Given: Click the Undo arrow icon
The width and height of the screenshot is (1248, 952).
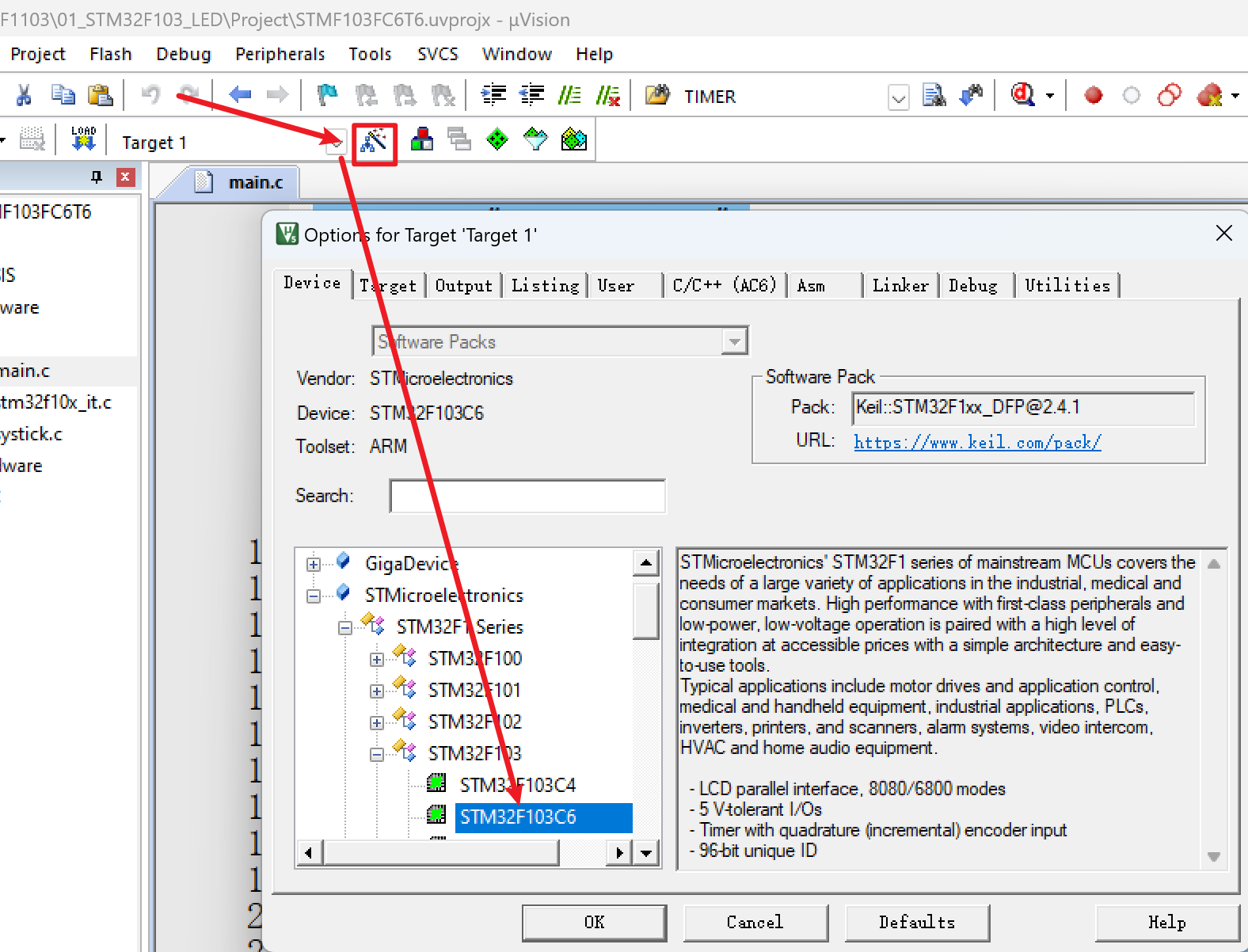Looking at the screenshot, I should pos(150,96).
